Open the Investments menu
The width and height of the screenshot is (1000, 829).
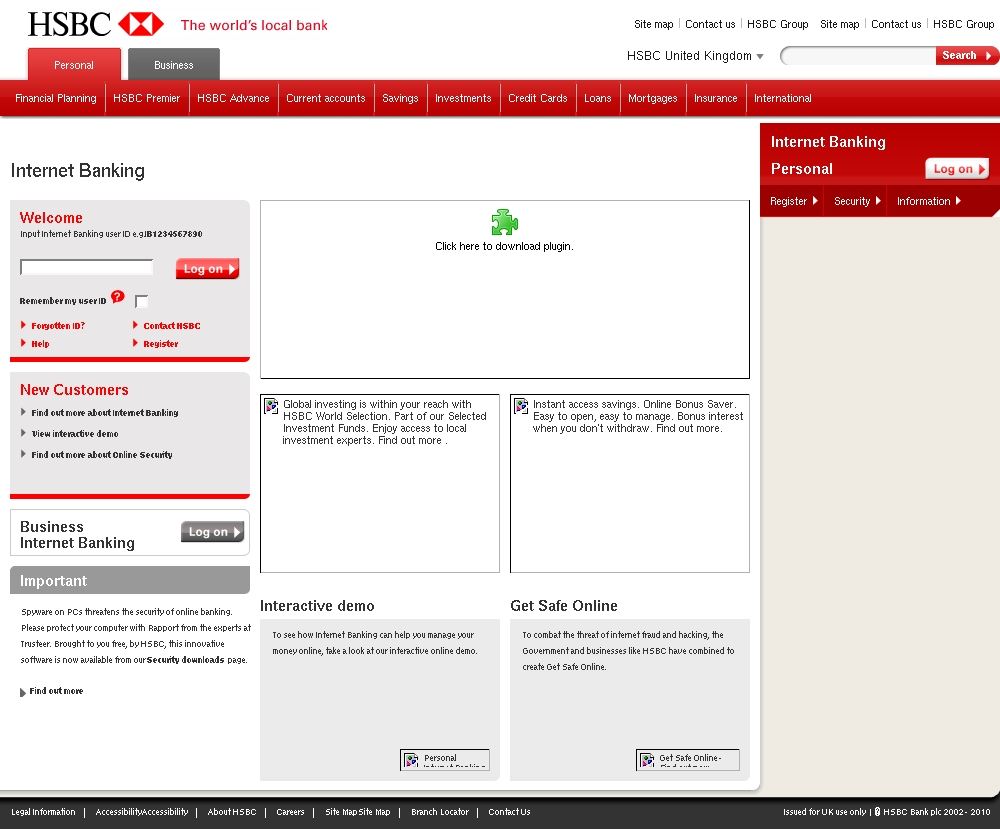click(x=463, y=98)
